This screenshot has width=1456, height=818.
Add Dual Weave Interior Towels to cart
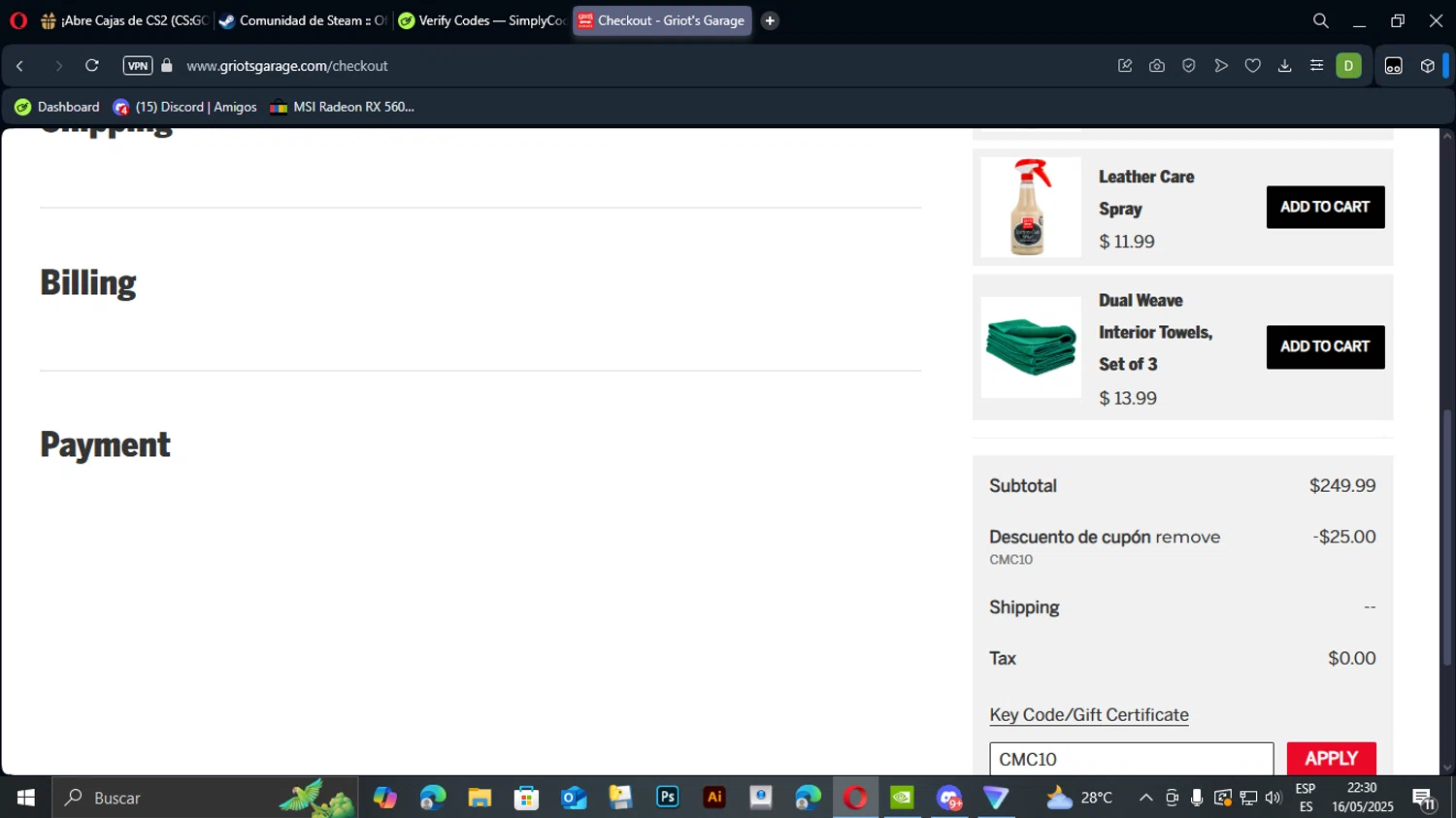(1325, 346)
